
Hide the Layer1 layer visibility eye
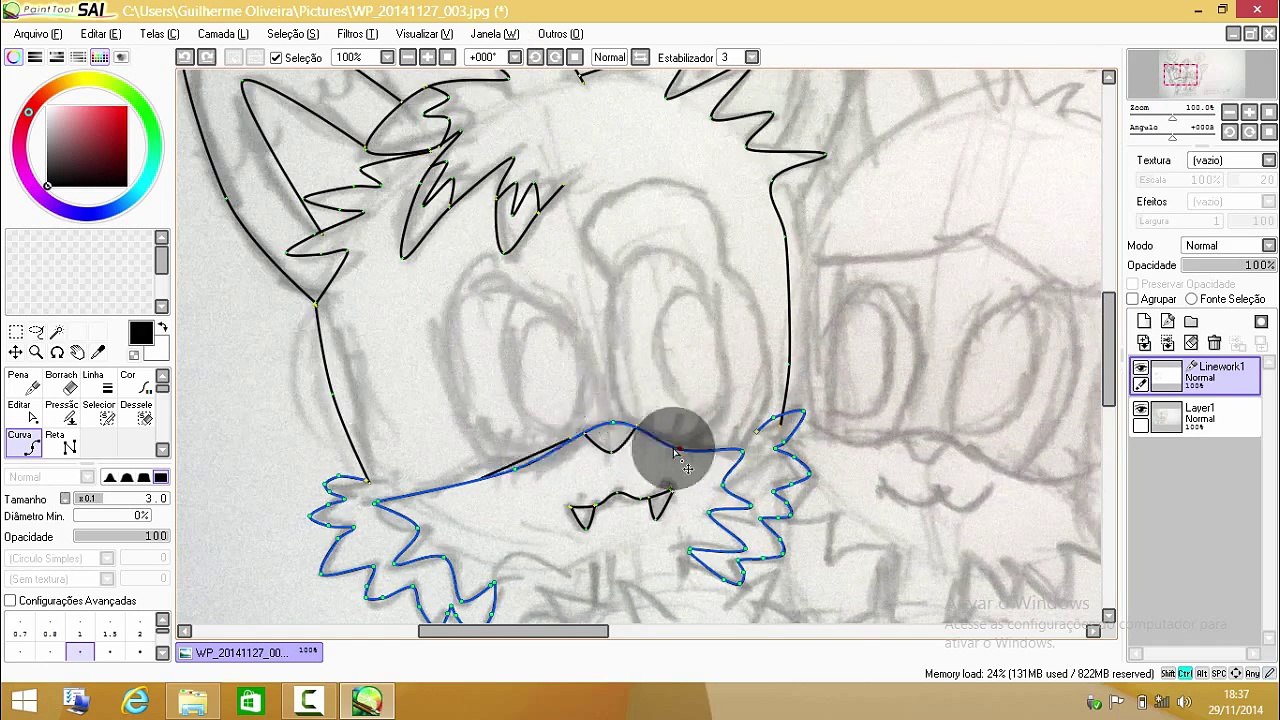(x=1141, y=409)
